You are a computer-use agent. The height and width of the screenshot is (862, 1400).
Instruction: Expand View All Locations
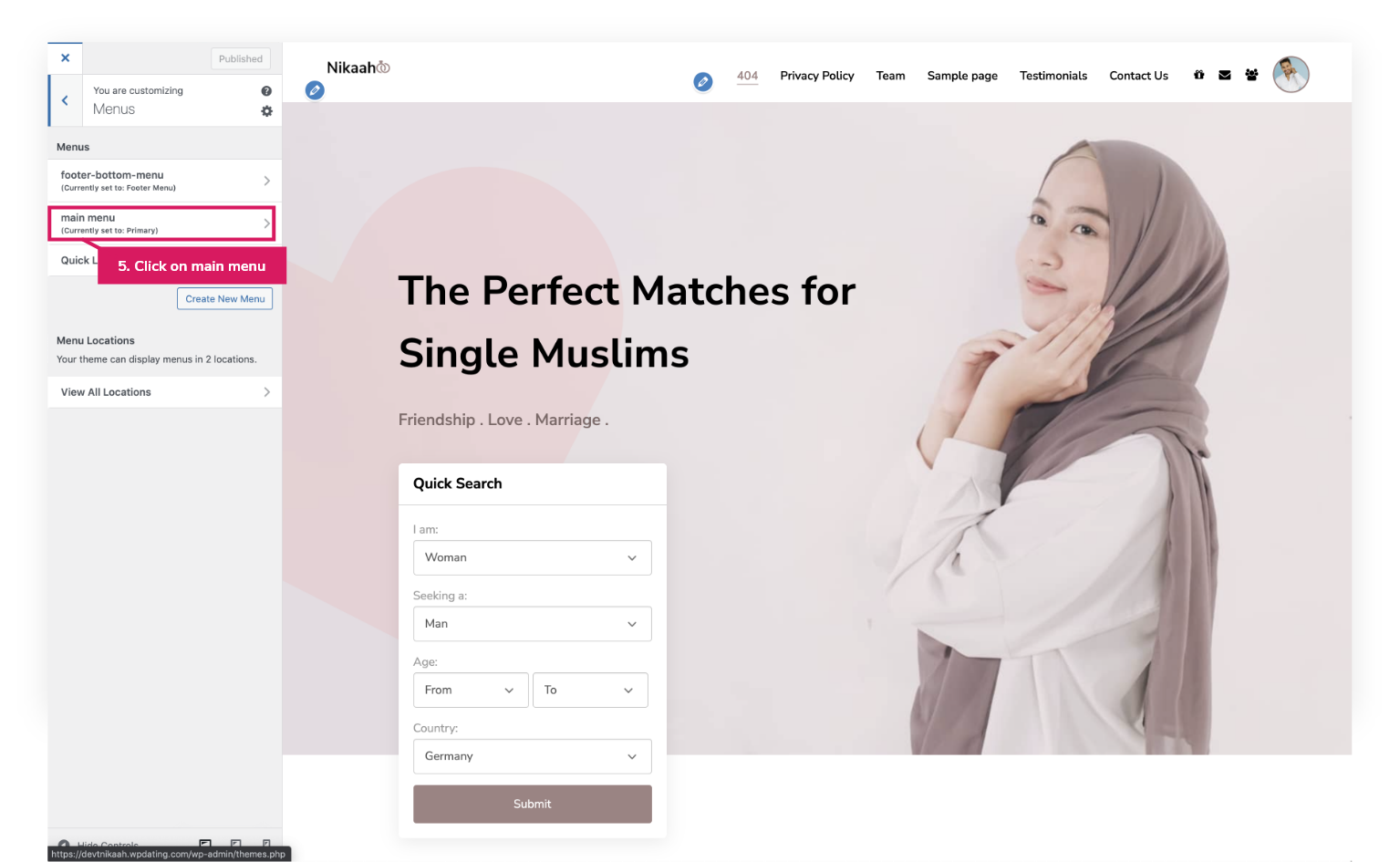(164, 392)
